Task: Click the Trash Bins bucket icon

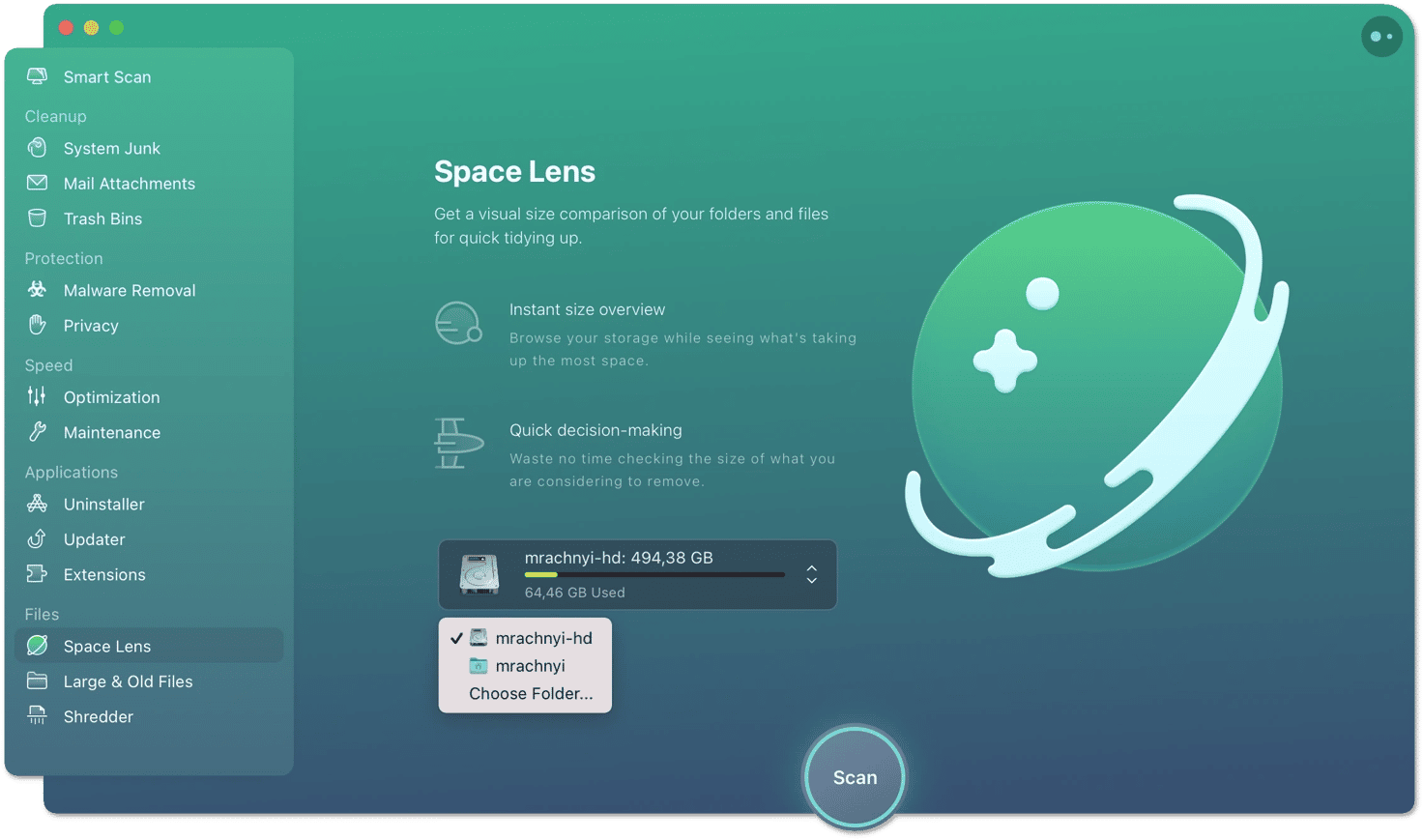Action: 37,218
